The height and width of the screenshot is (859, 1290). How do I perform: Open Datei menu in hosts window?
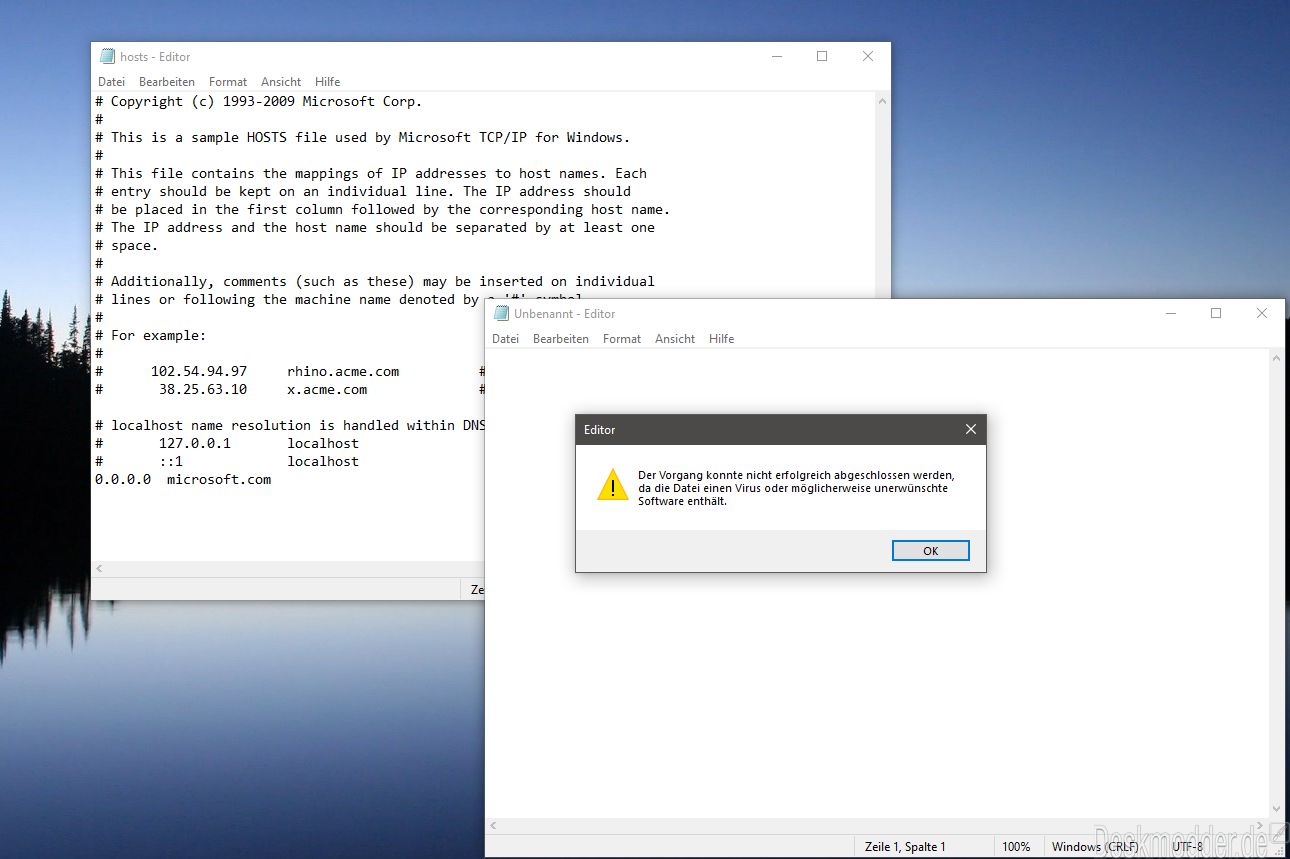point(111,82)
